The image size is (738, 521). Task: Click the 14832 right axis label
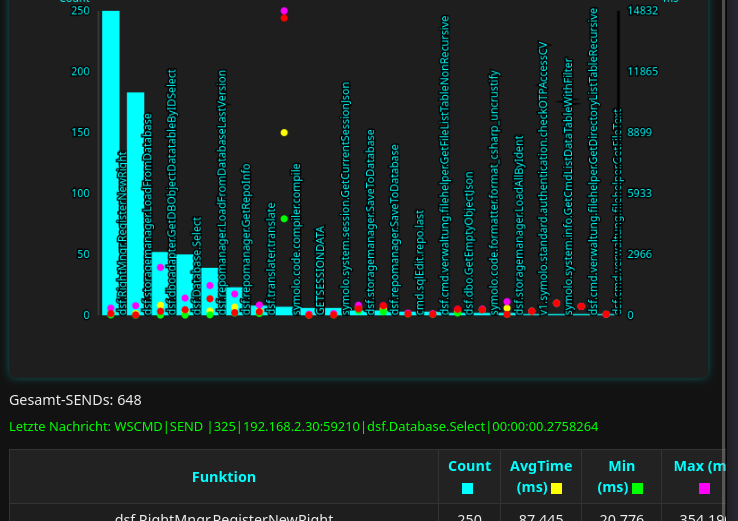tap(642, 11)
